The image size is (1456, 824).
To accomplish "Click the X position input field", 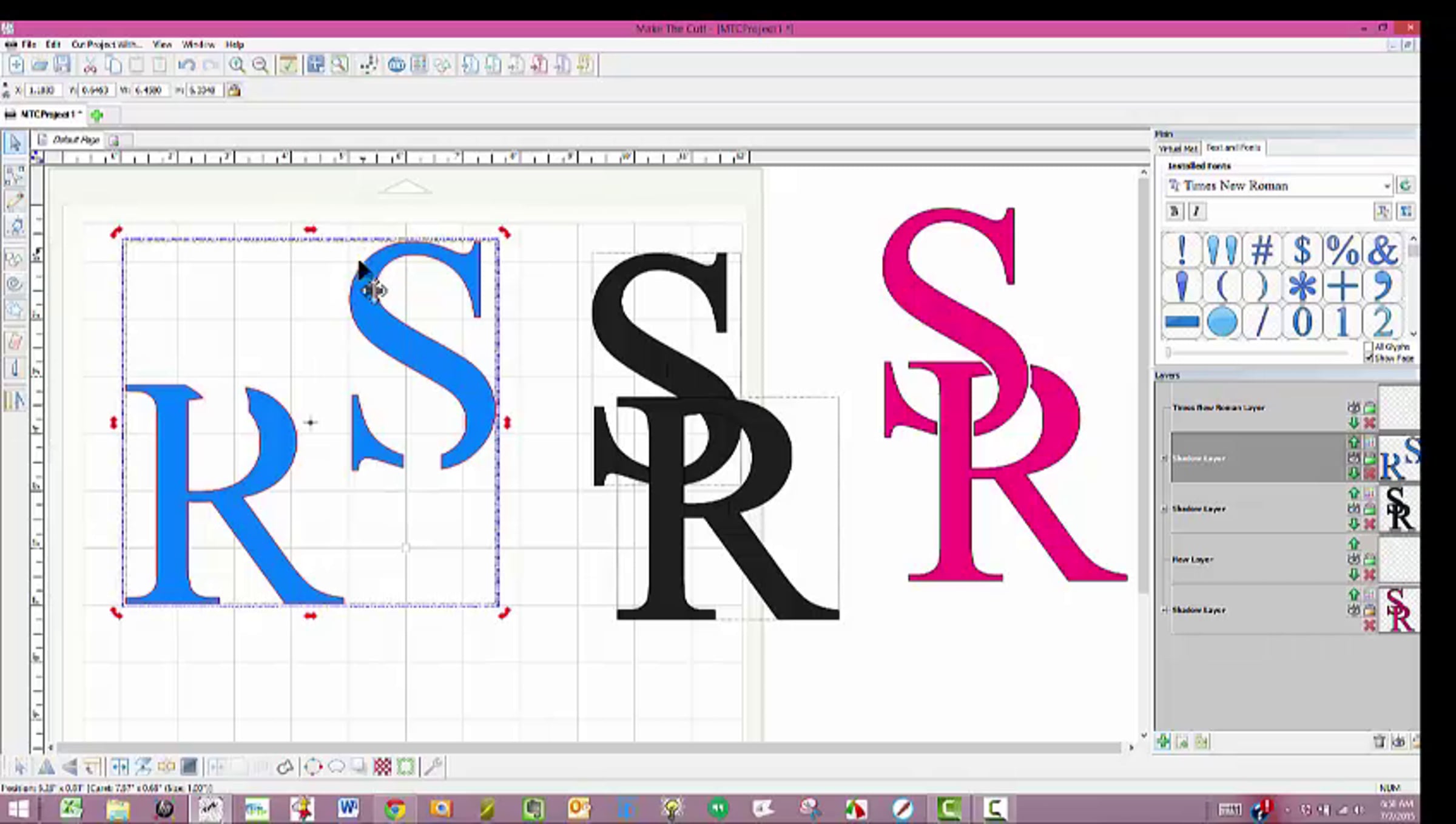I will pos(42,90).
